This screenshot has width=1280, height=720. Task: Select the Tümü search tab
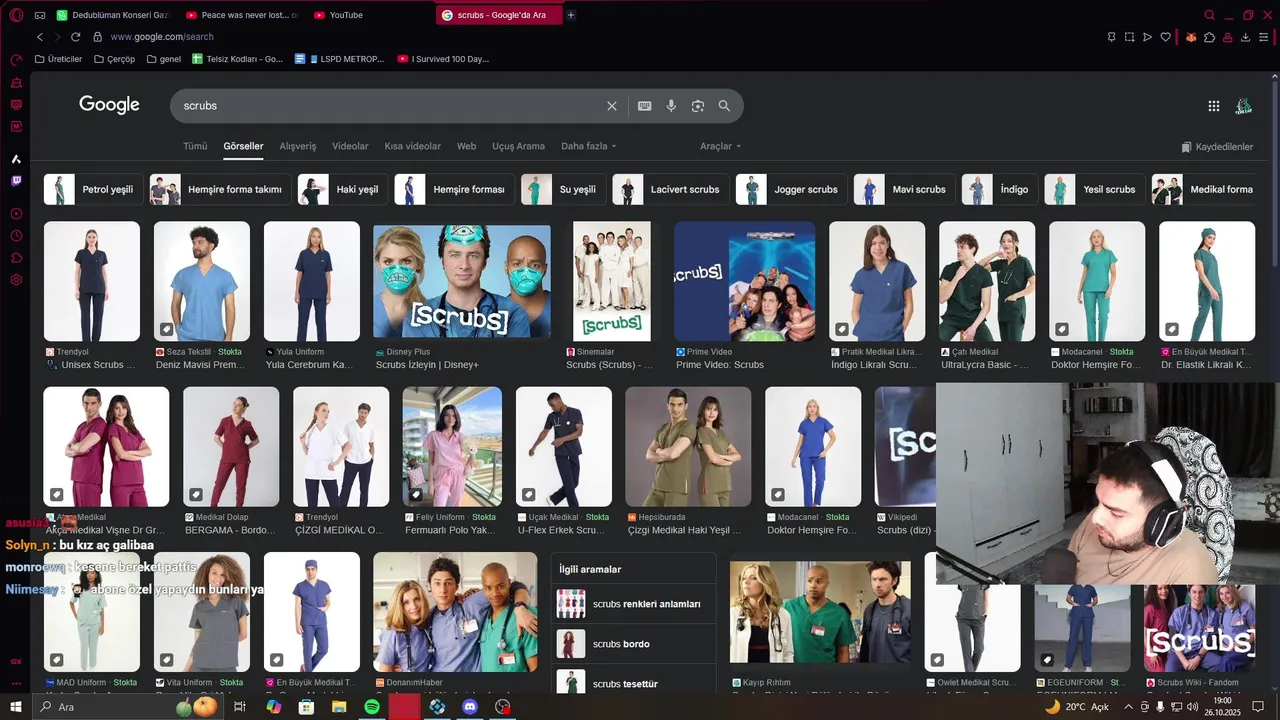pyautogui.click(x=195, y=146)
